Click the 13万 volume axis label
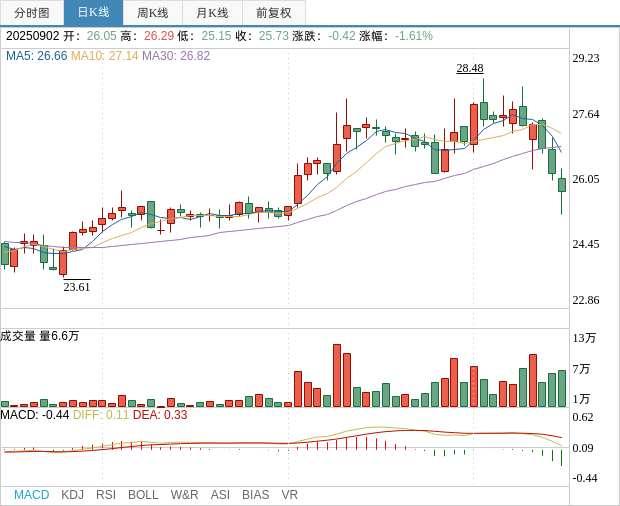 pos(584,338)
